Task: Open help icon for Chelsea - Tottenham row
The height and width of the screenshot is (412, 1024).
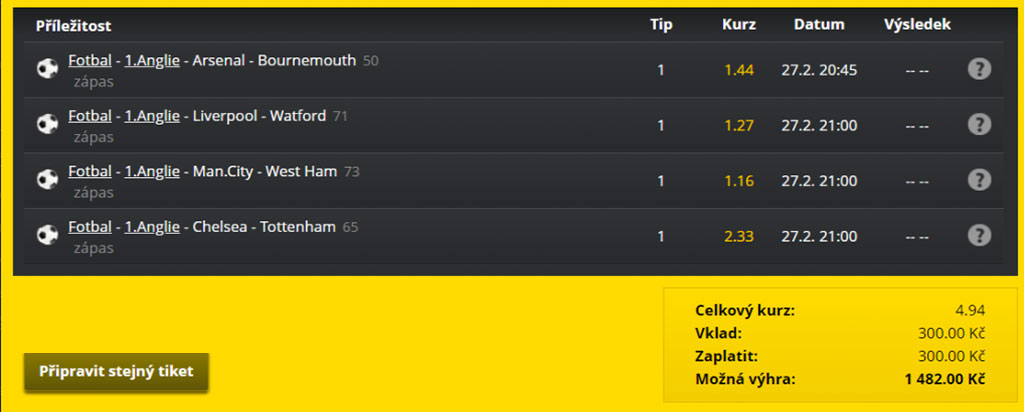Action: [980, 236]
